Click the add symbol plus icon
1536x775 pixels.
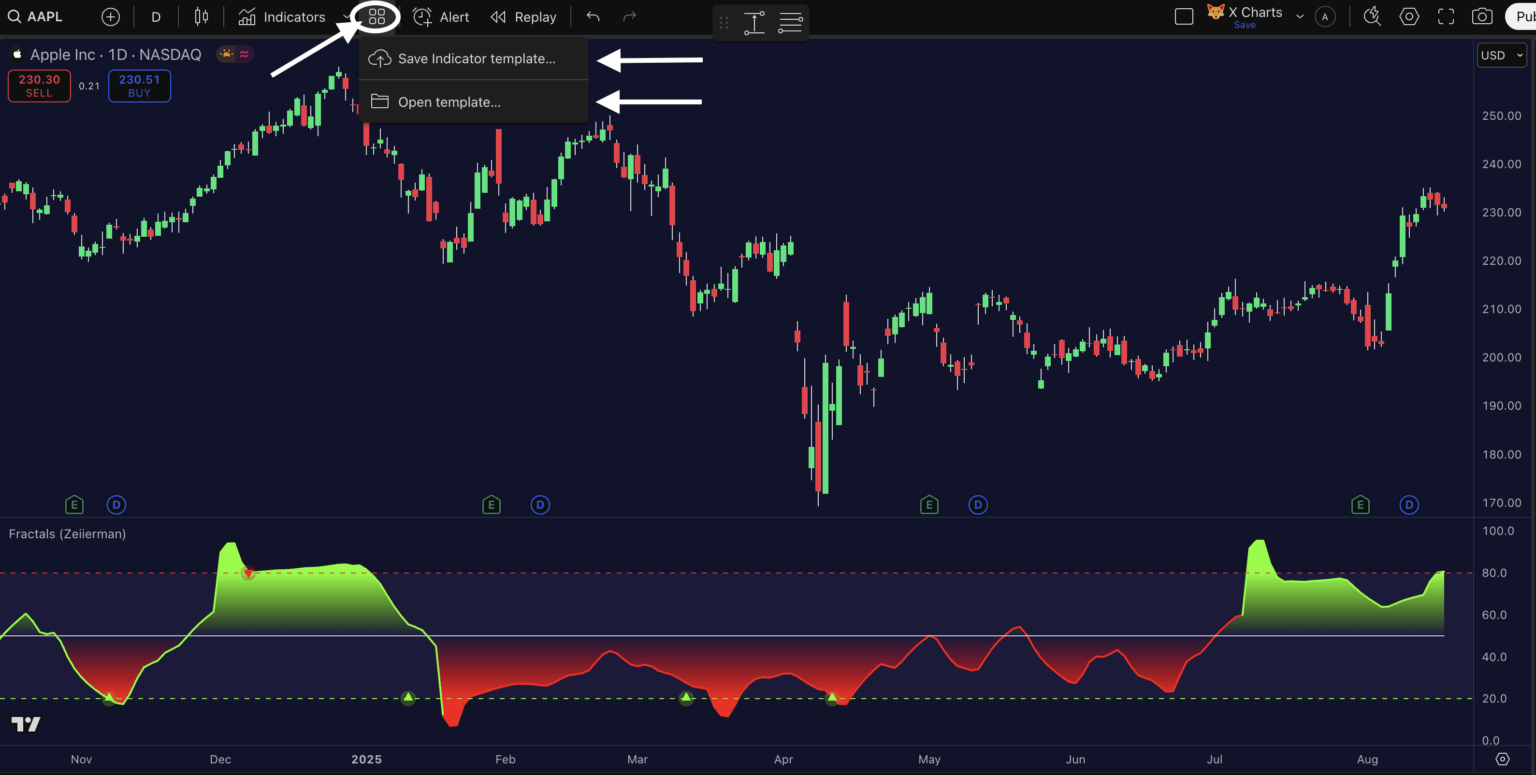110,17
